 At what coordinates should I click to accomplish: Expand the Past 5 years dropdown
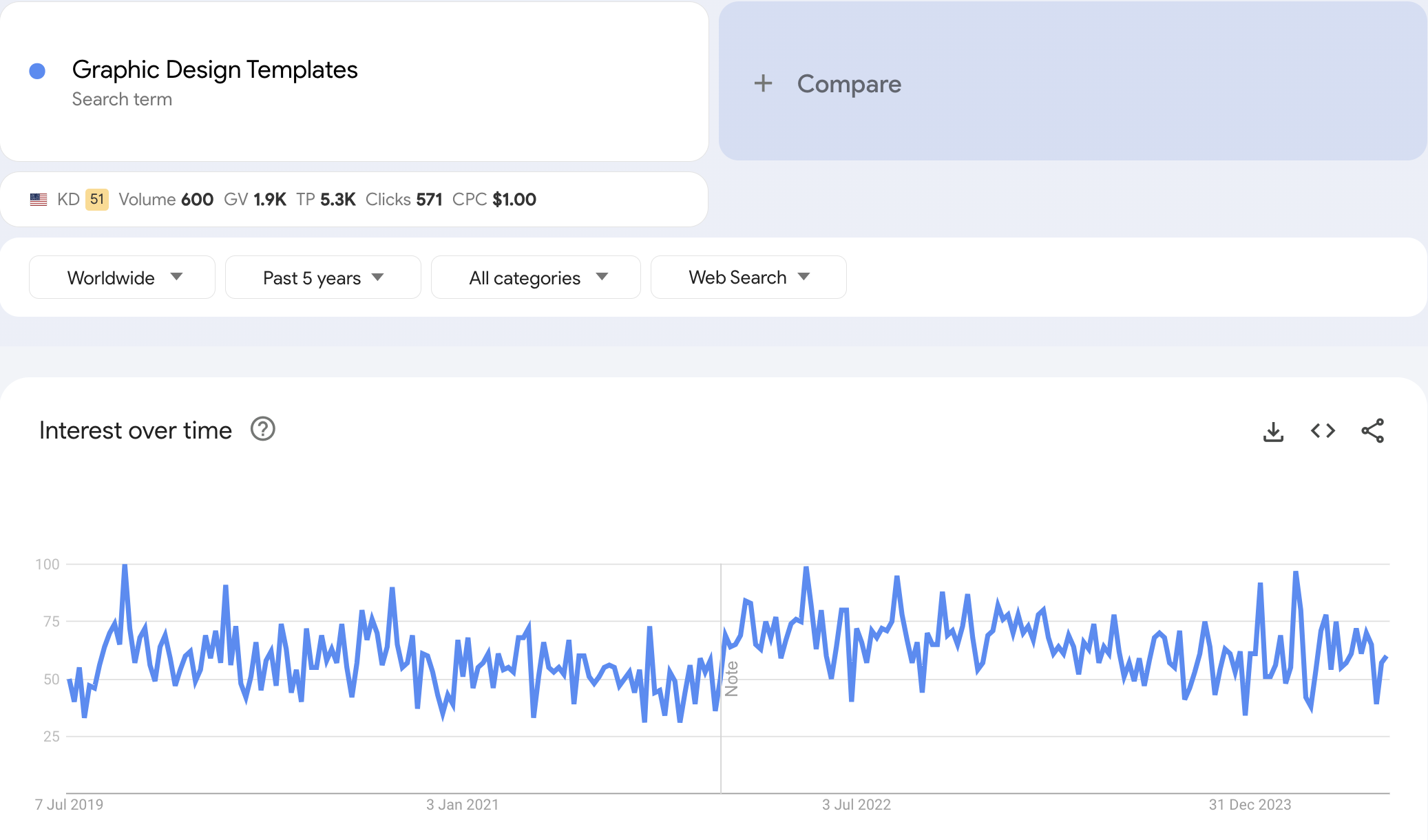pyautogui.click(x=322, y=277)
